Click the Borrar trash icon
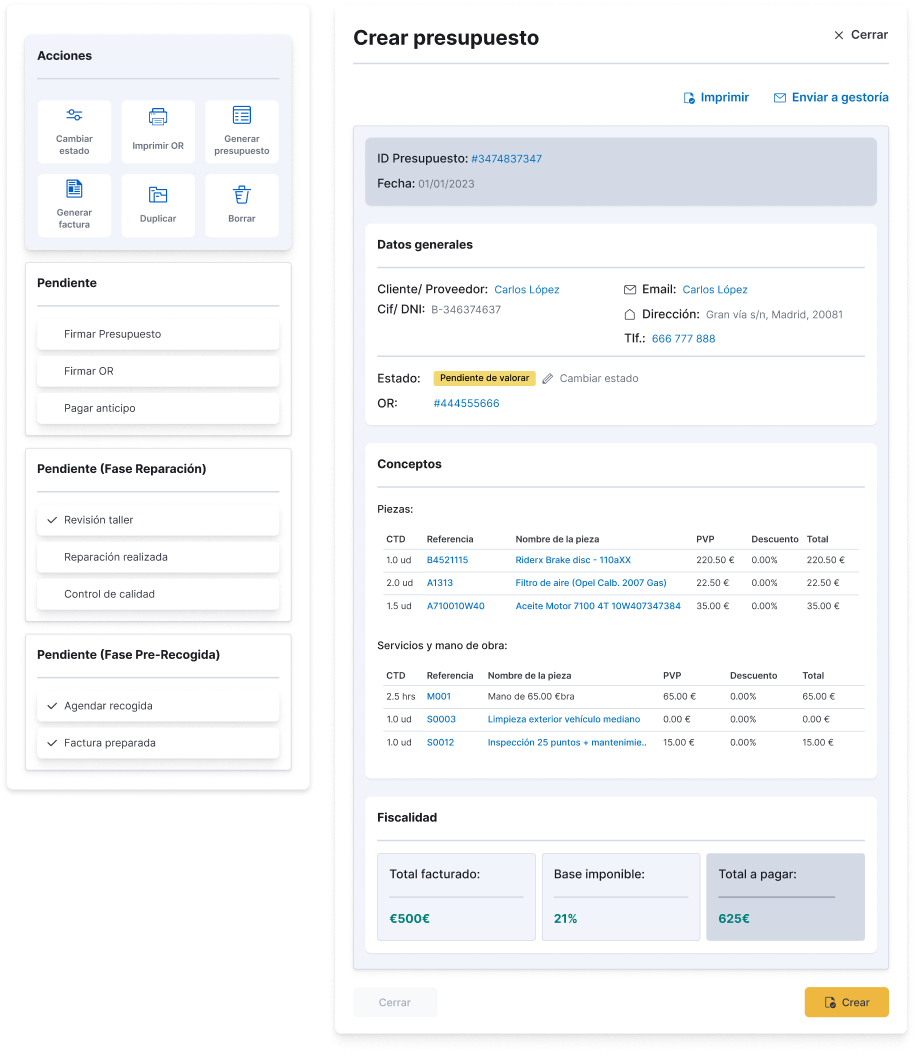 click(x=242, y=195)
